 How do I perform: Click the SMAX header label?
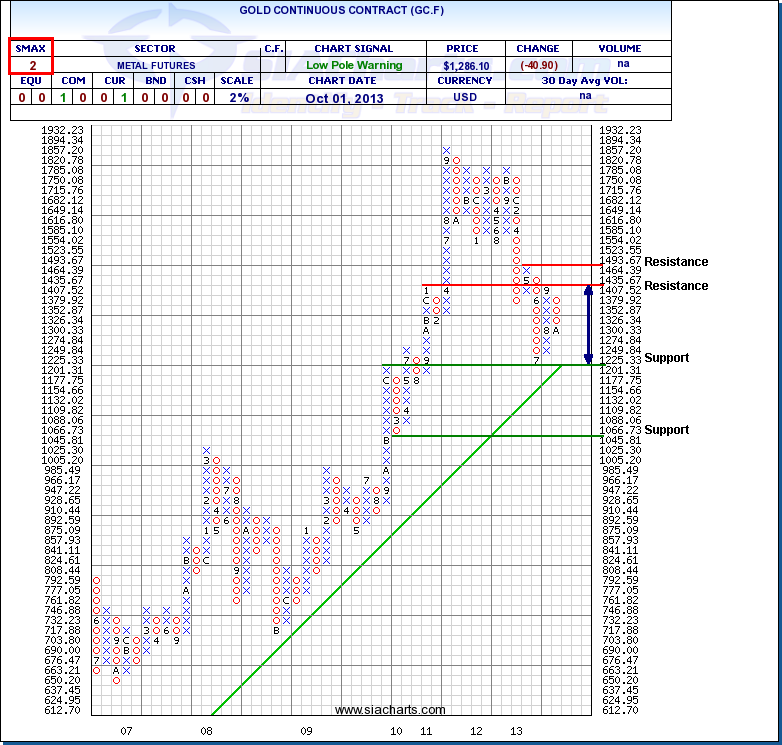(31, 48)
